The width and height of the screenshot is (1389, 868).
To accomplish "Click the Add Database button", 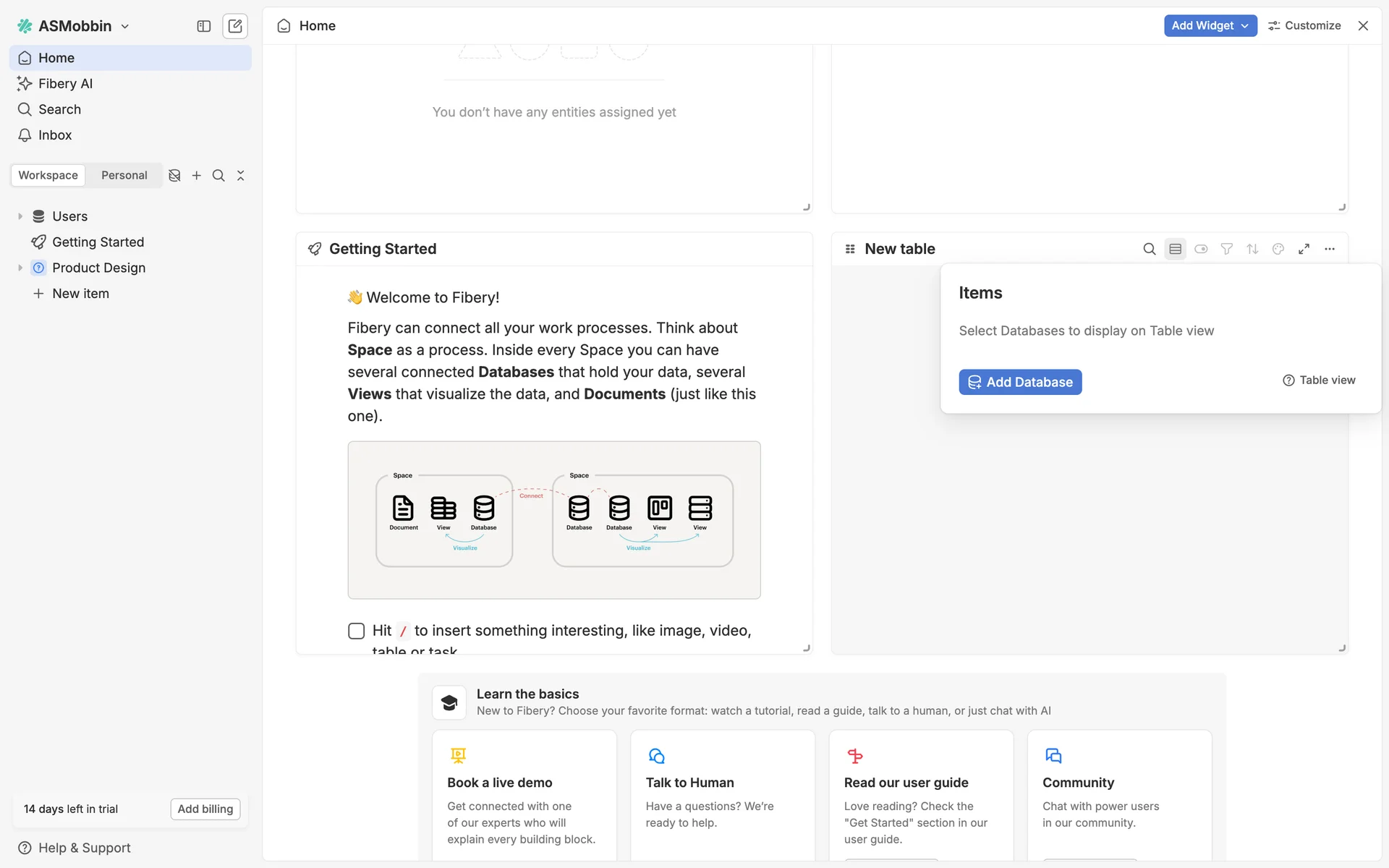I will pyautogui.click(x=1020, y=382).
